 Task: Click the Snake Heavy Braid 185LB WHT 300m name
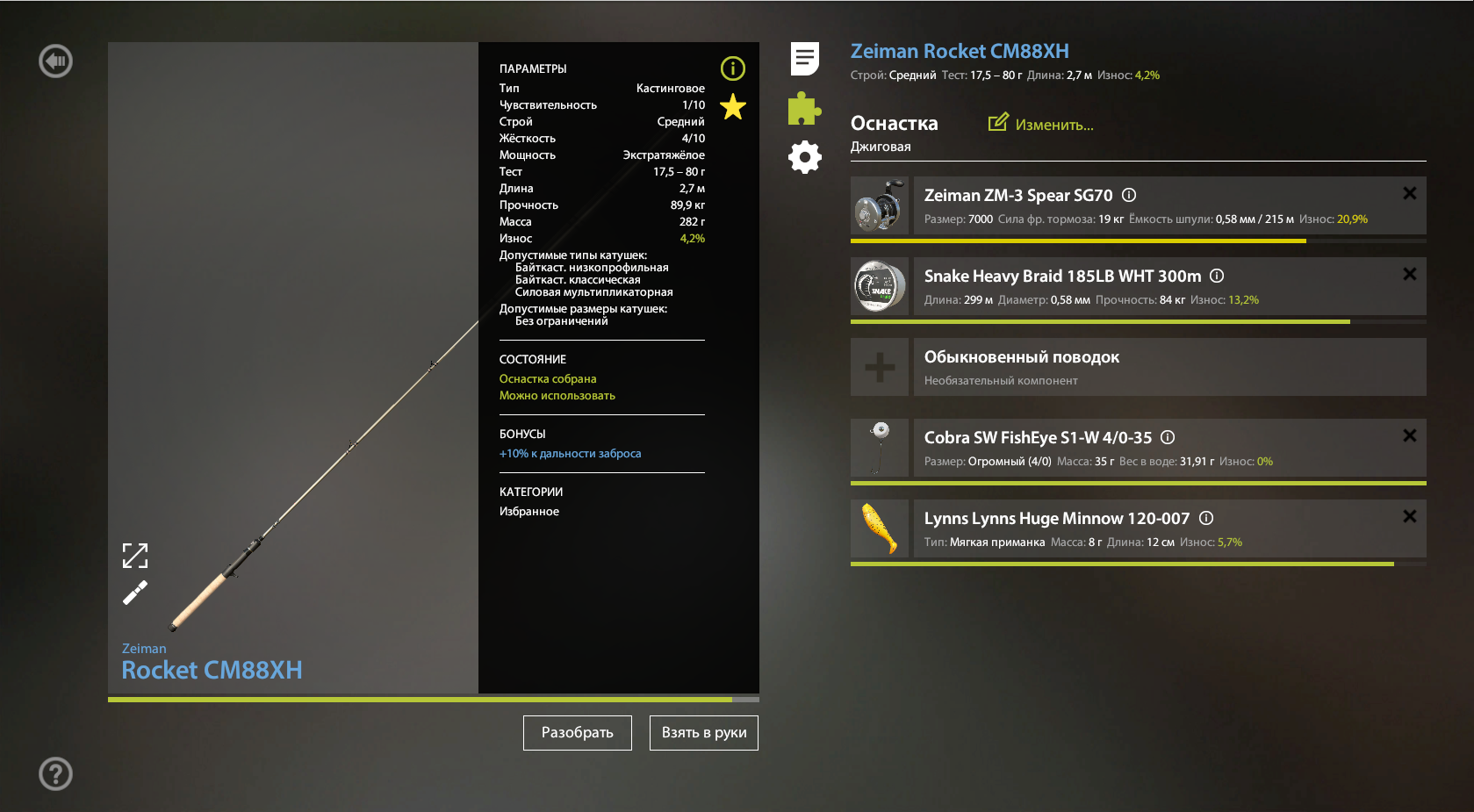pos(1063,277)
